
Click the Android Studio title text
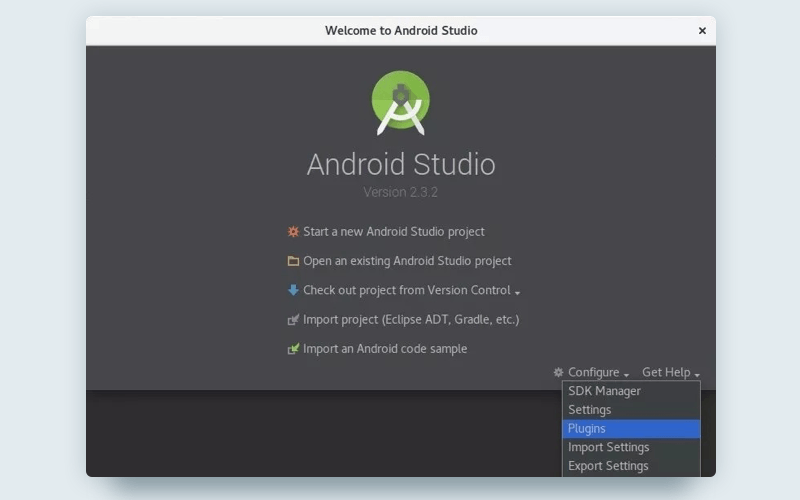(401, 164)
